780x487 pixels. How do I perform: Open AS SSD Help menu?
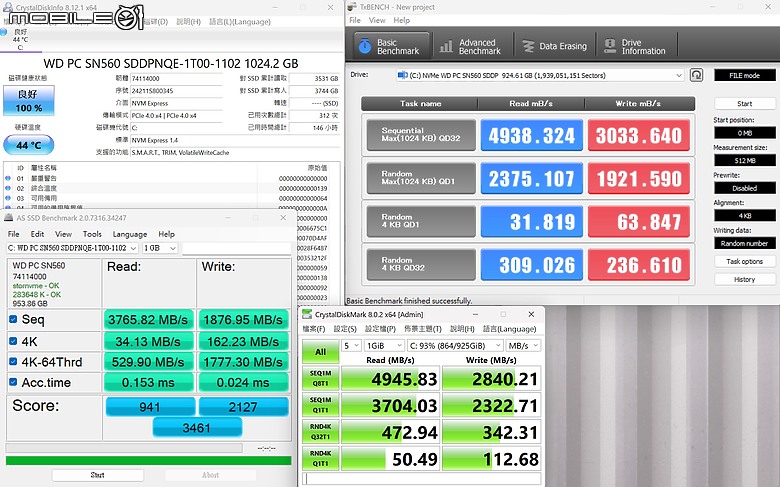167,234
